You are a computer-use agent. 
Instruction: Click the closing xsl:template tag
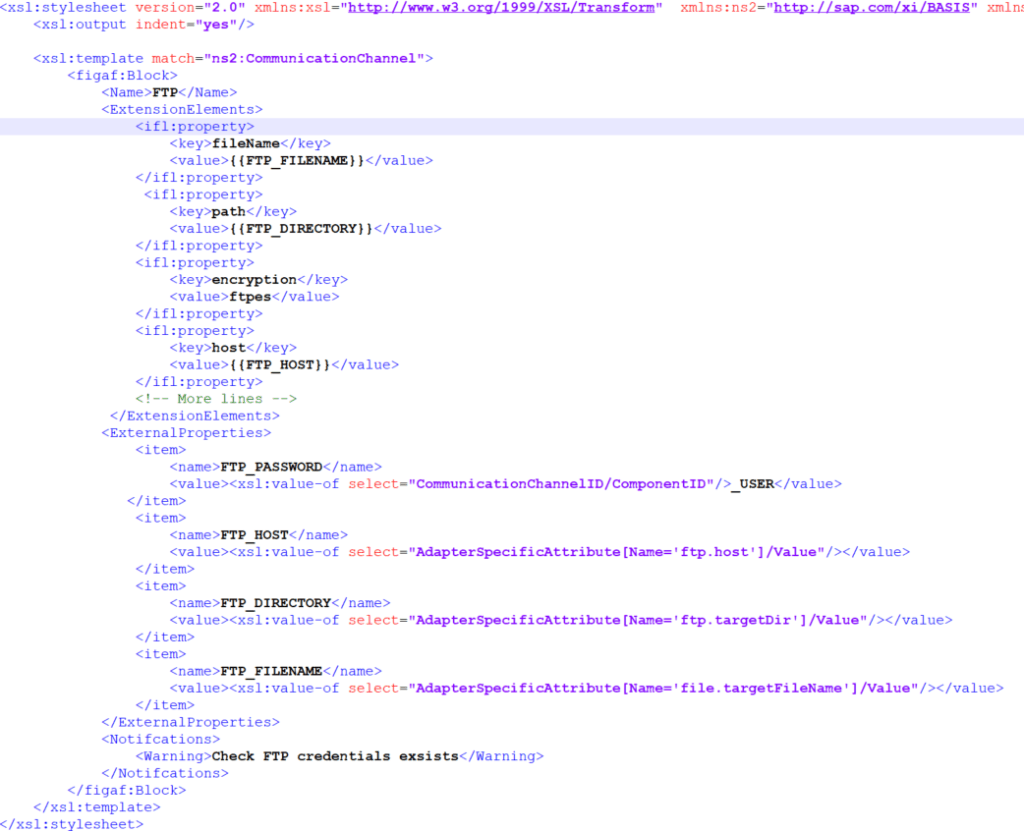pos(97,807)
